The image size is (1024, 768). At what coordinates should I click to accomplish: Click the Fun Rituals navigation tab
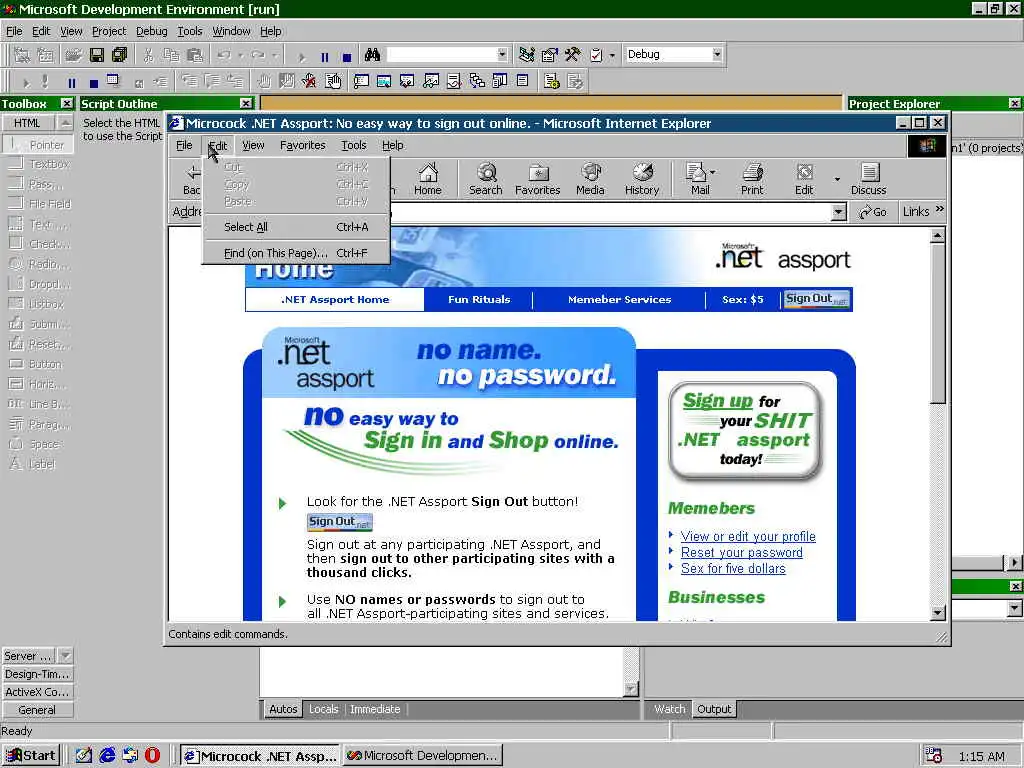479,300
